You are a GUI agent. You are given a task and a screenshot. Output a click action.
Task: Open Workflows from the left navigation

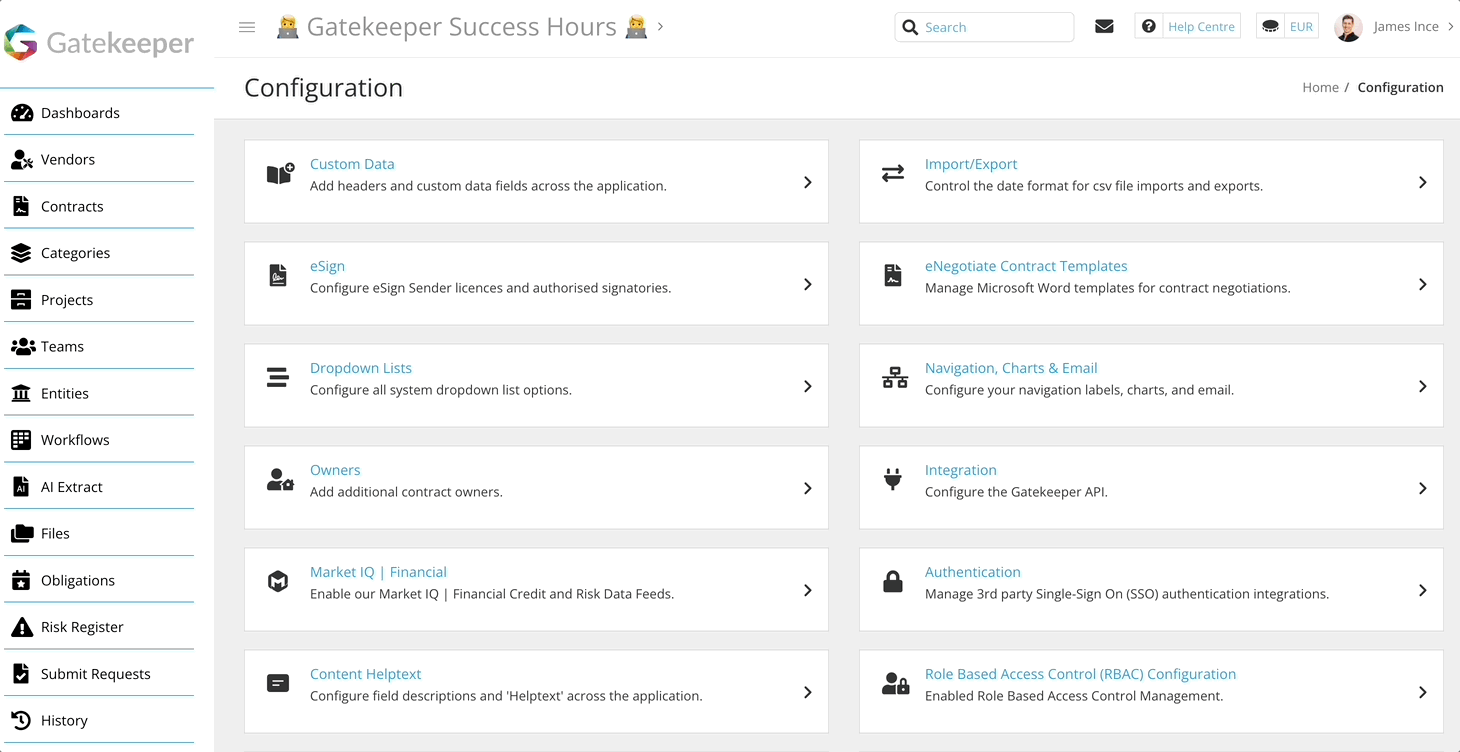[75, 439]
